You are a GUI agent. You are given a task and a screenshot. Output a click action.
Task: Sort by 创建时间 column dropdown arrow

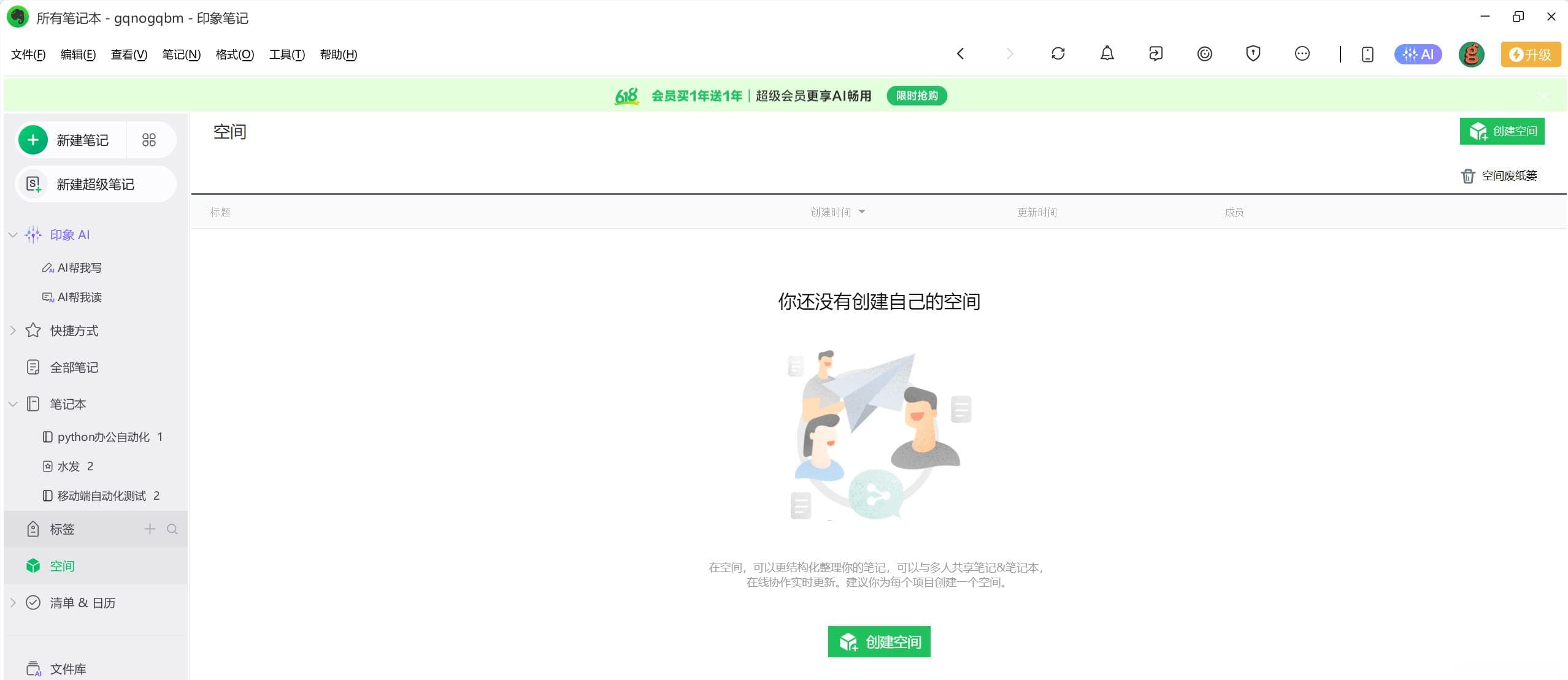(862, 212)
